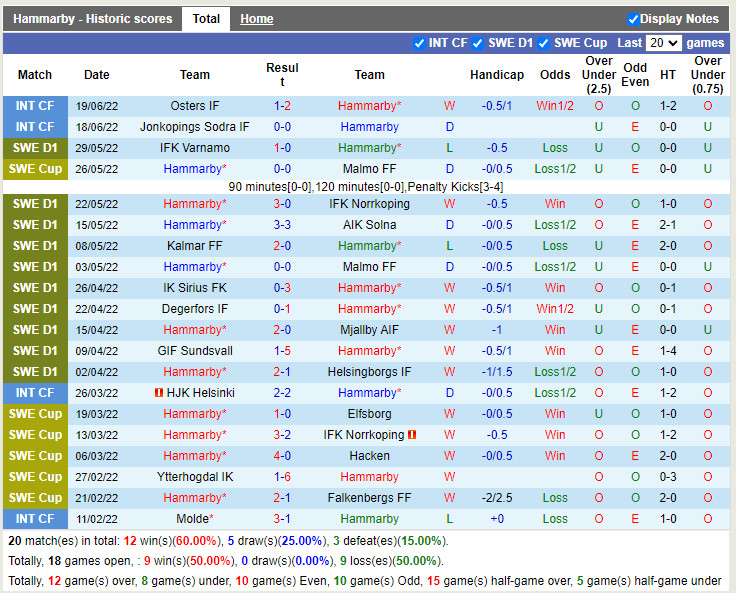The height and width of the screenshot is (593, 736).
Task: Click the 1-6 score result
Action: click(x=282, y=477)
